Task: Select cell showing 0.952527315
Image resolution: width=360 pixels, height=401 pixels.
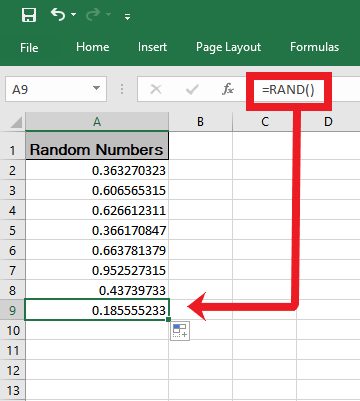Action: 97,270
